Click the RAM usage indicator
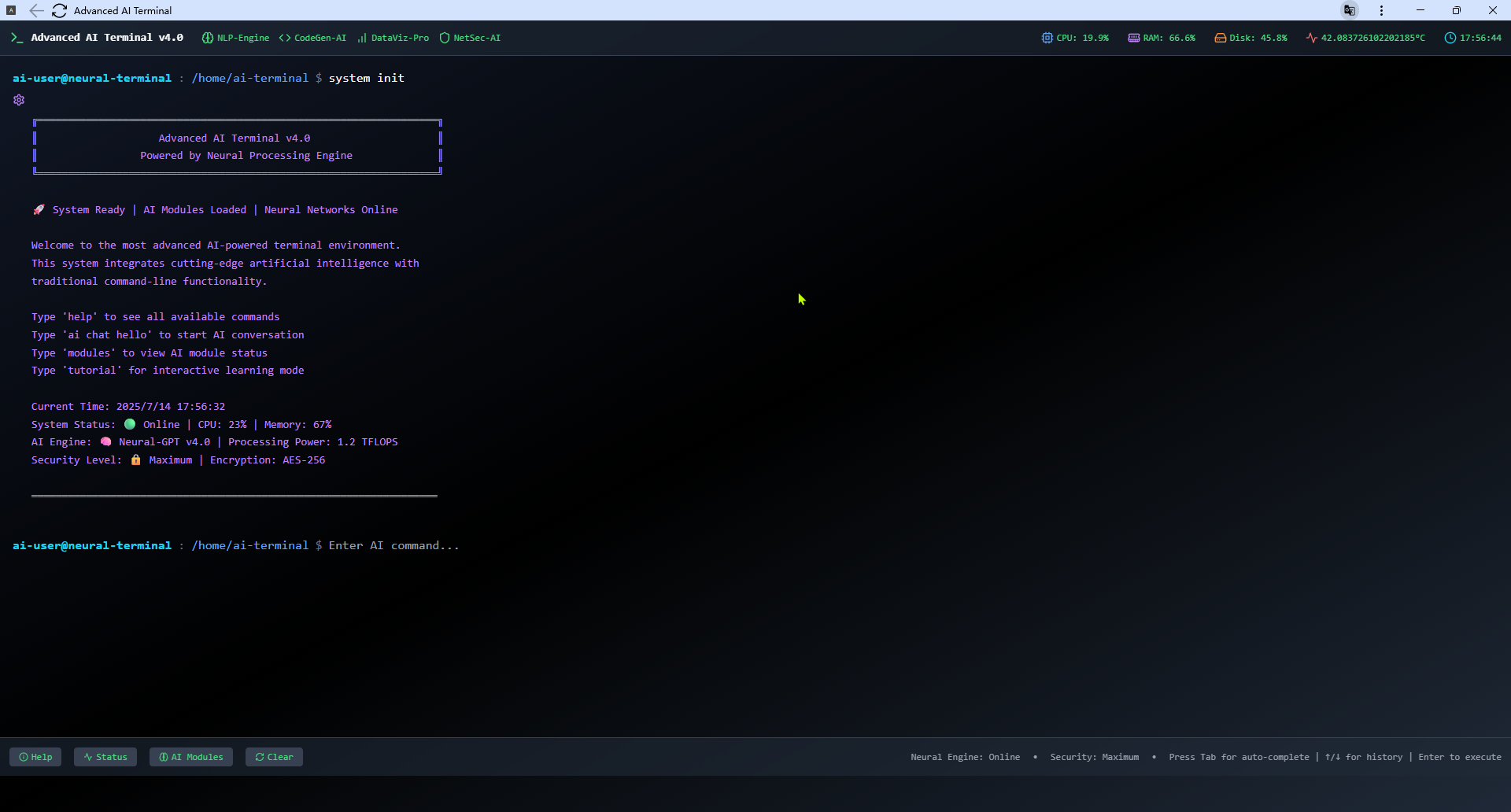Viewport: 1511px width, 812px height. click(x=1162, y=37)
